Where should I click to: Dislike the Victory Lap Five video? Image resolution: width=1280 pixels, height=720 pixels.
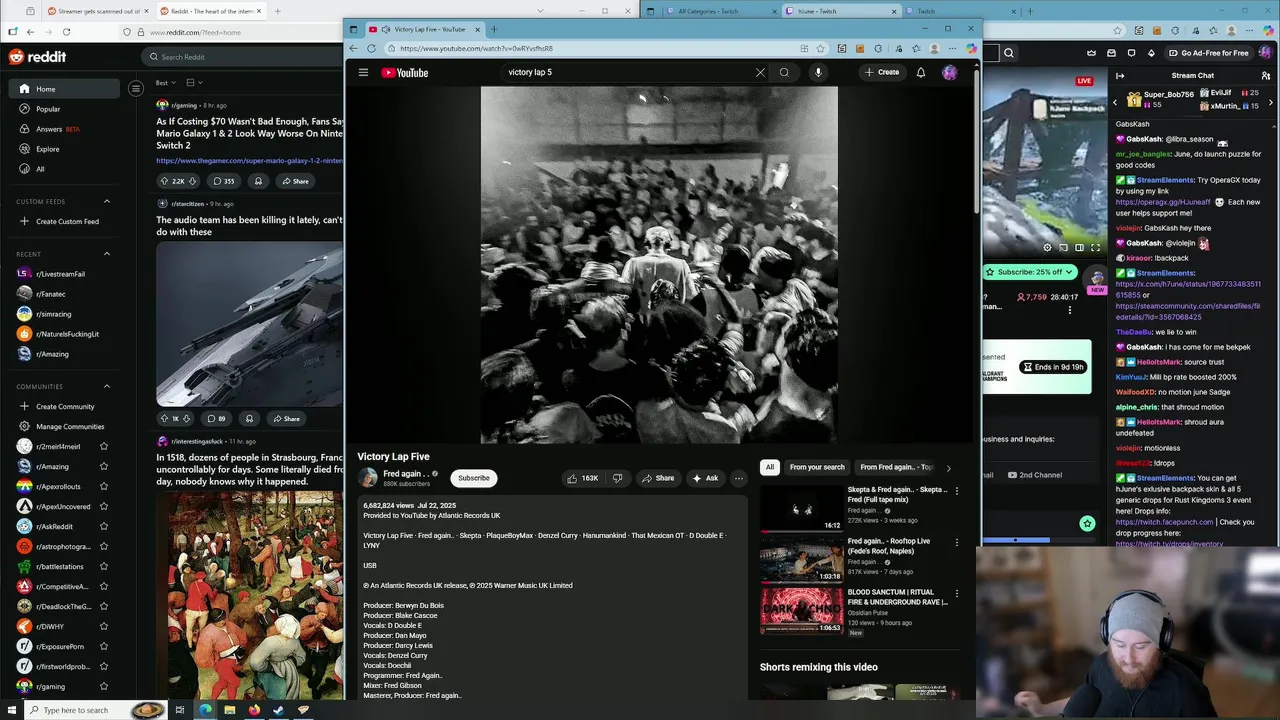click(618, 478)
